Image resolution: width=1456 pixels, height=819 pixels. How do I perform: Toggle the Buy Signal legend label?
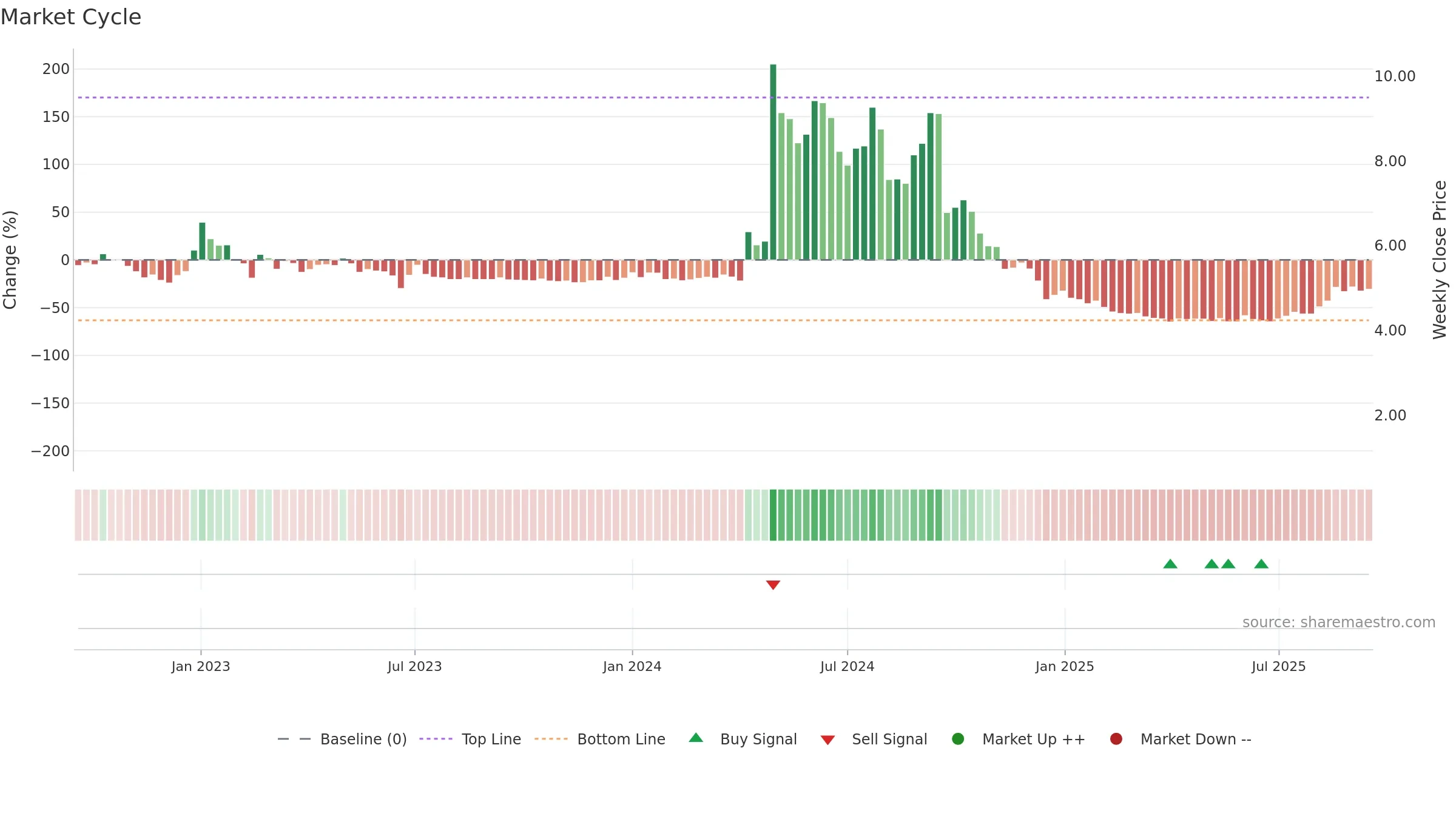click(x=758, y=740)
